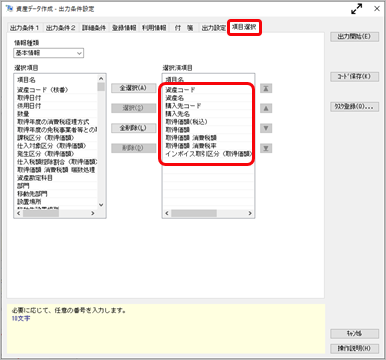Select 移動先部門 in left list
This screenshot has height=360, width=386.
coord(56,194)
